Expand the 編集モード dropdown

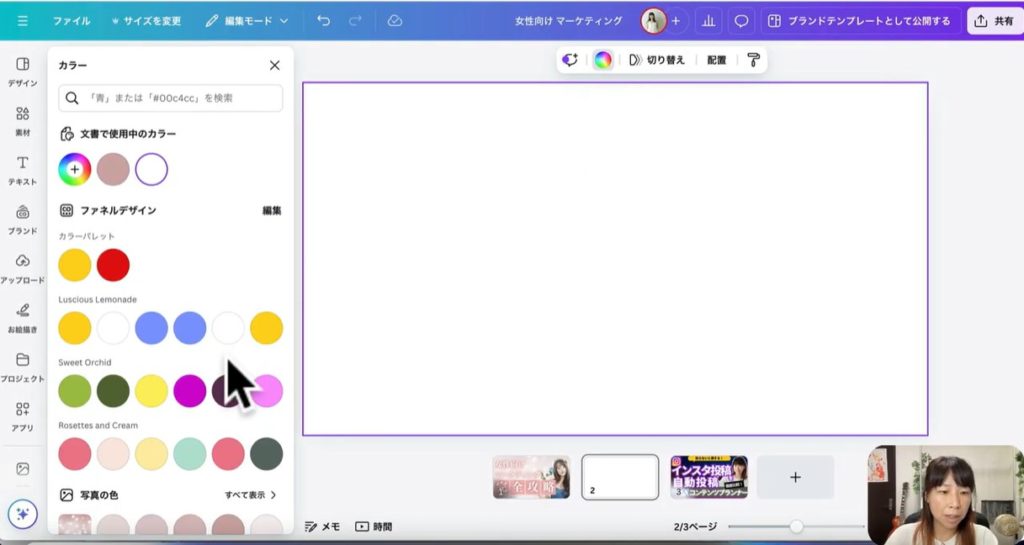point(247,21)
